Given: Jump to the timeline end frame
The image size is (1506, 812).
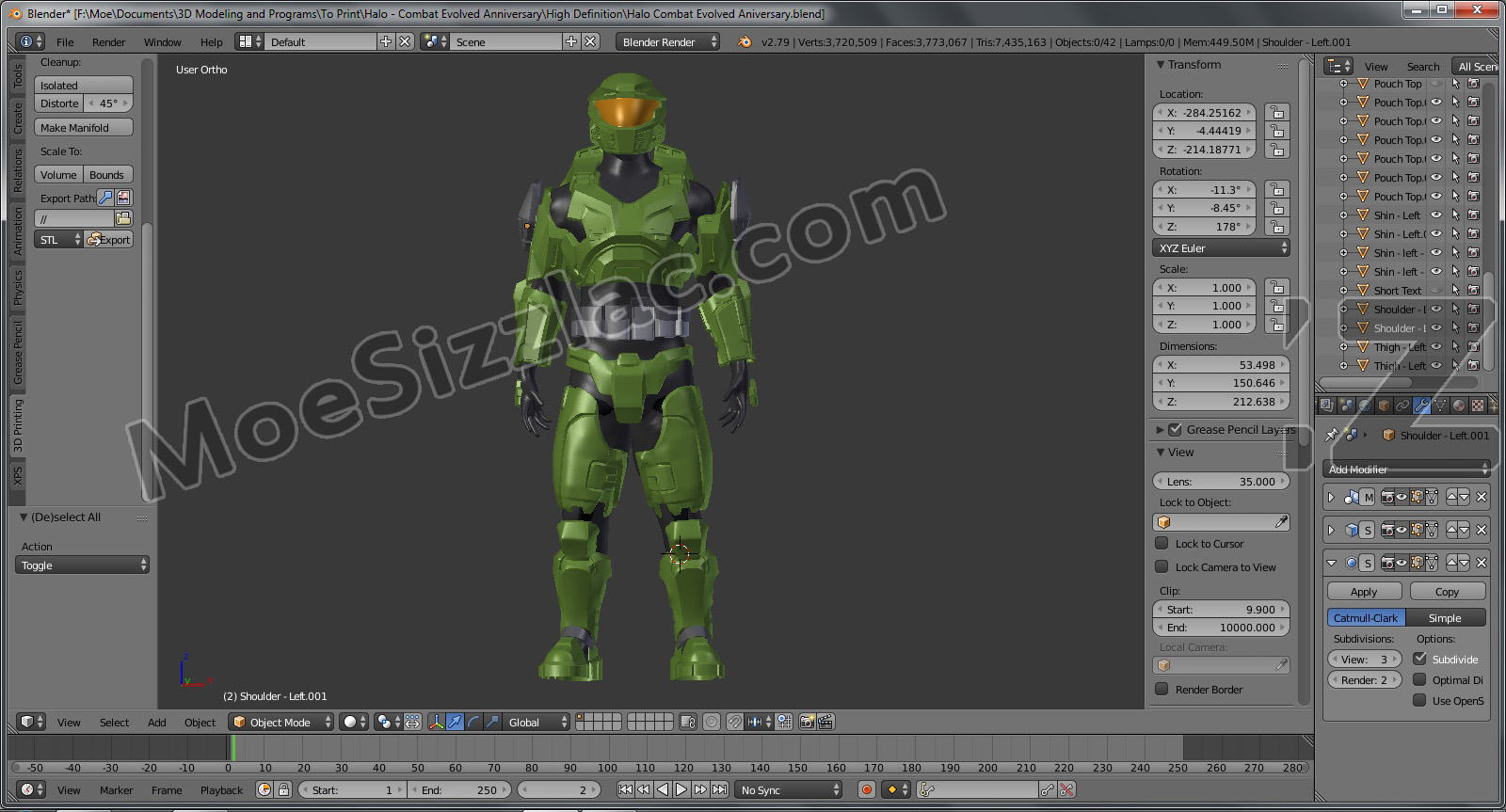Looking at the screenshot, I should (x=720, y=790).
